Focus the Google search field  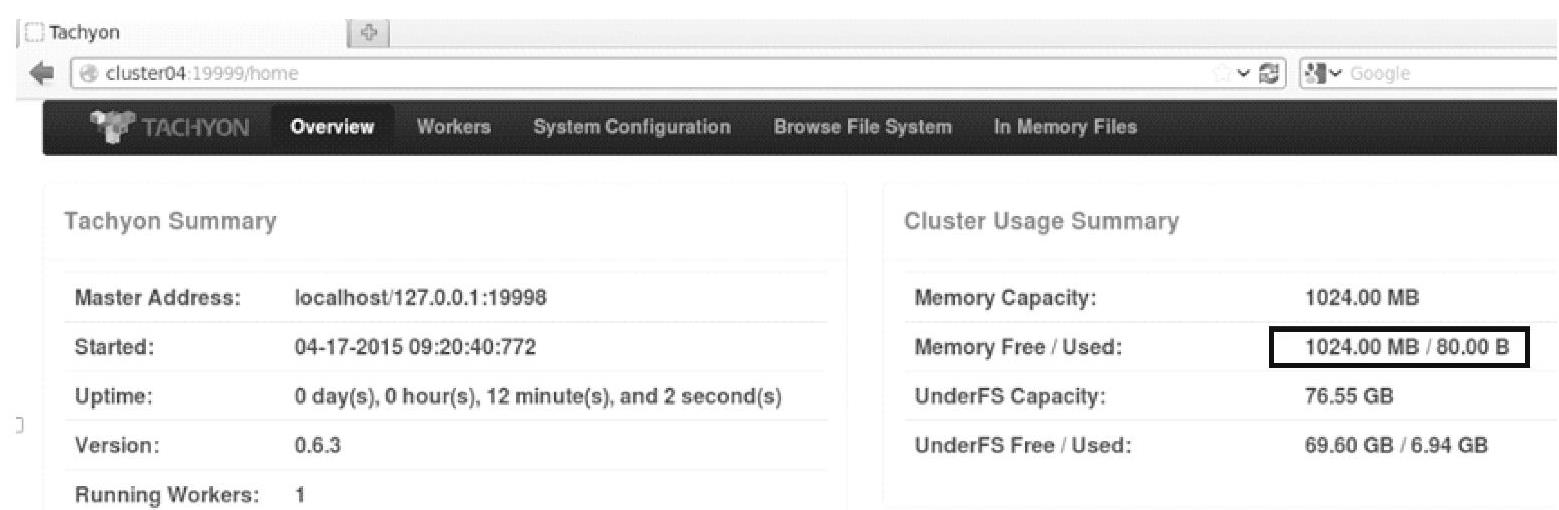[x=1450, y=73]
